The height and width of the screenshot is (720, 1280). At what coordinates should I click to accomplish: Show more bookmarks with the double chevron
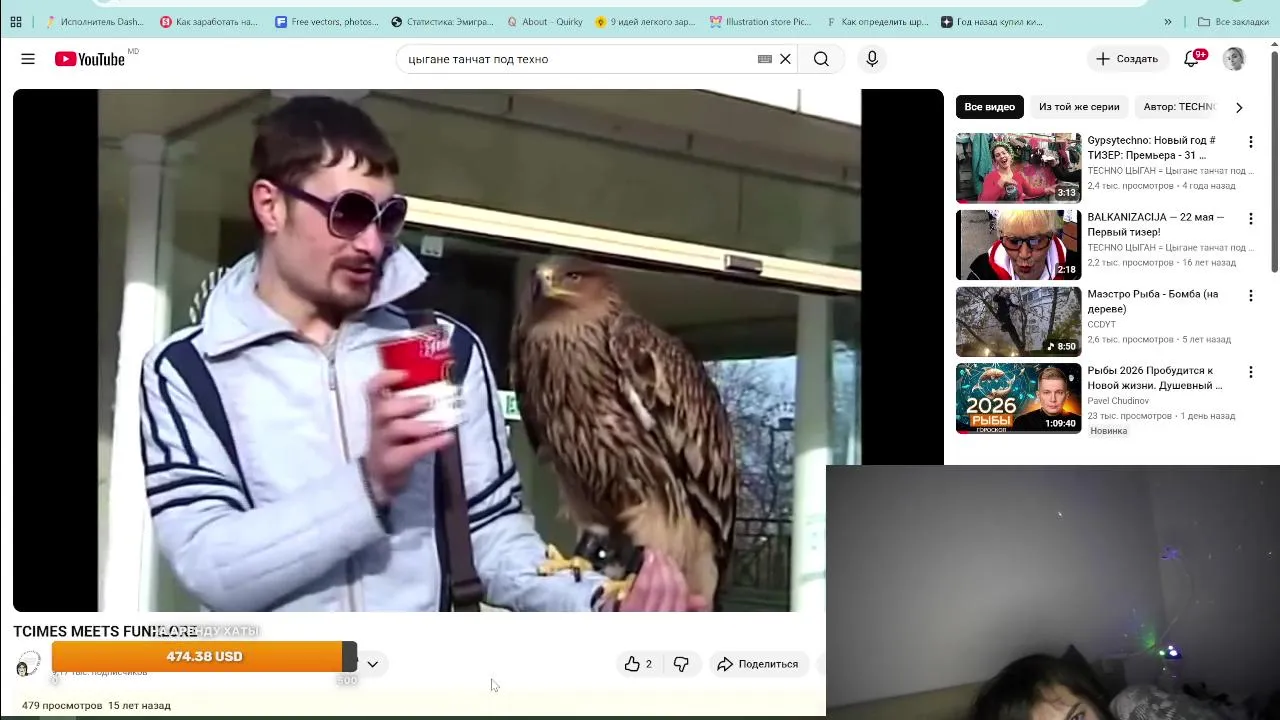1167,21
